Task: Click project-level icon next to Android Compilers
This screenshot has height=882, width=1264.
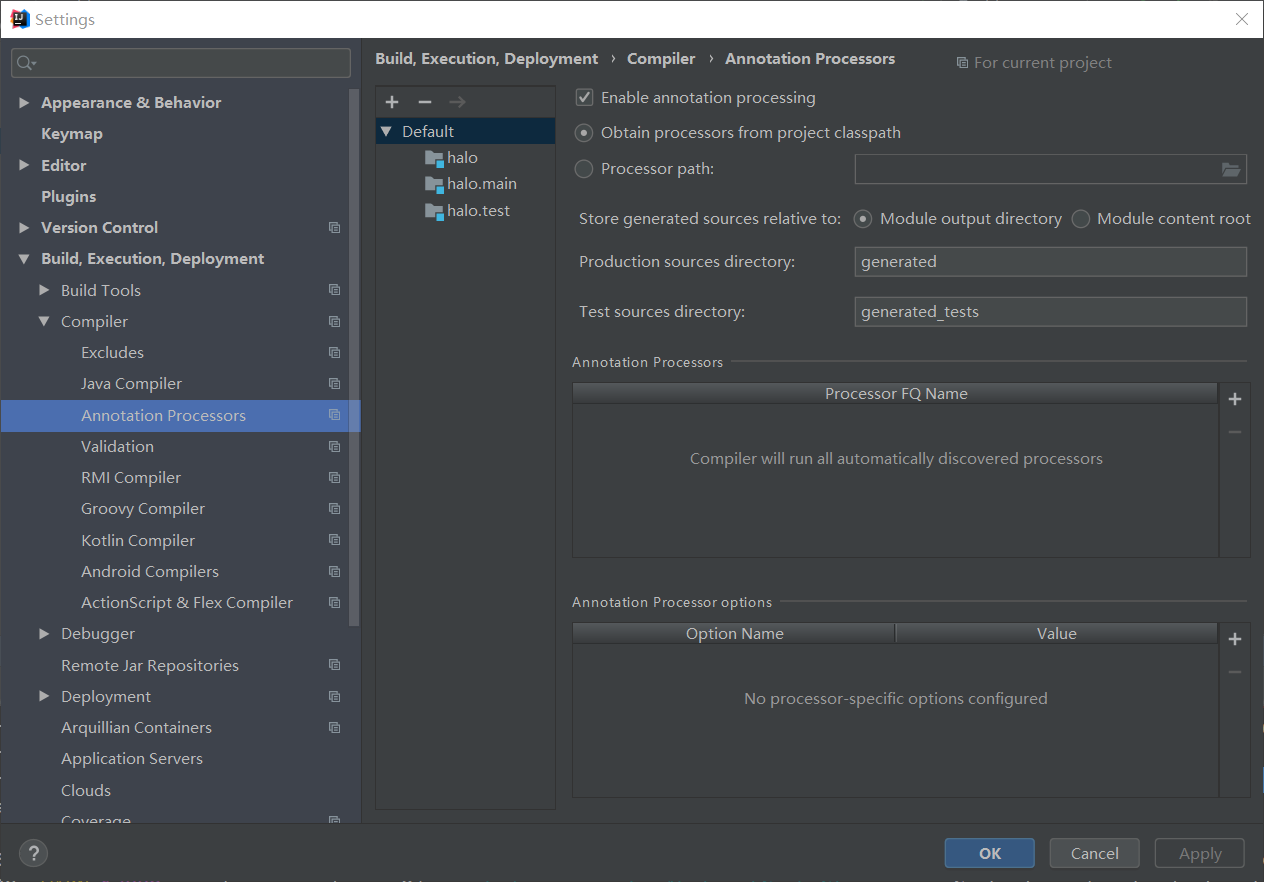Action: [334, 572]
